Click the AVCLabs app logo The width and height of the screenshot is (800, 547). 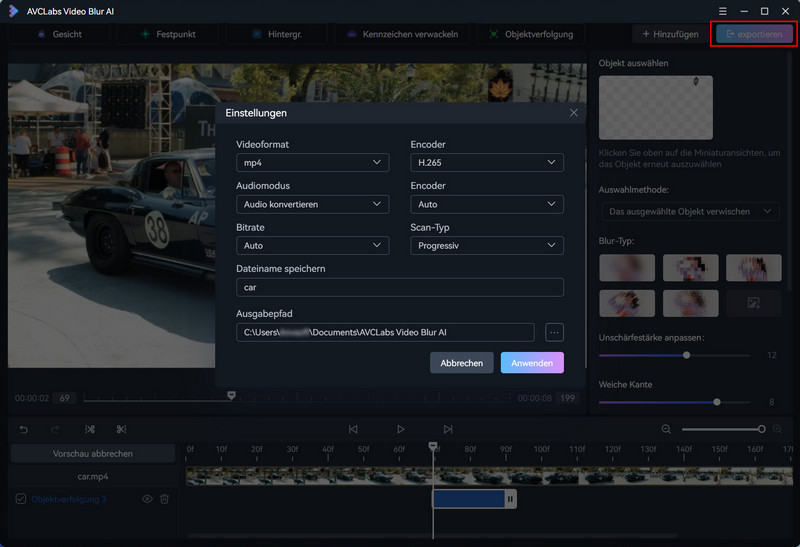pos(13,11)
